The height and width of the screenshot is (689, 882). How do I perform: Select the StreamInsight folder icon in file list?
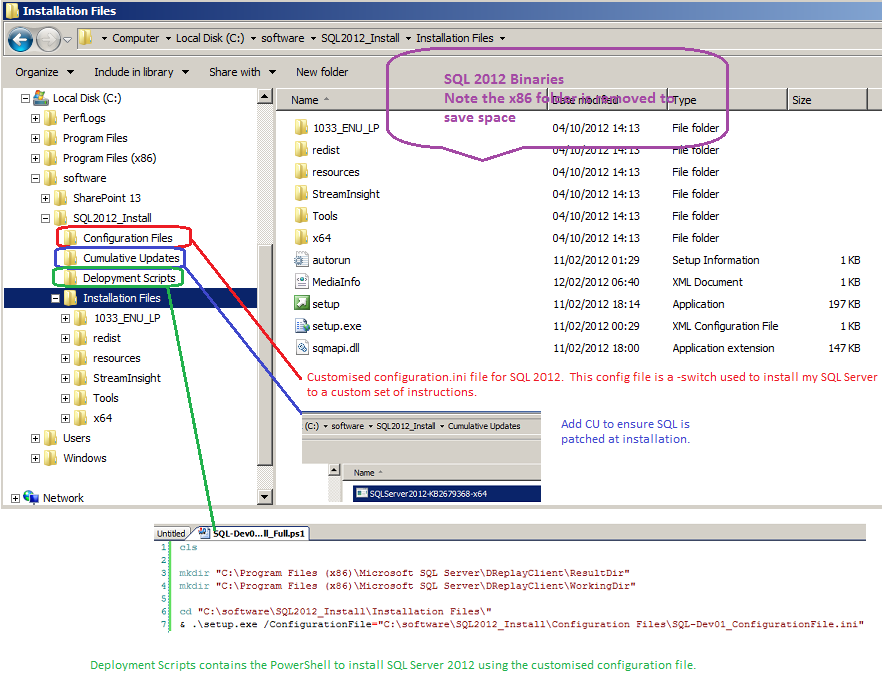[302, 193]
